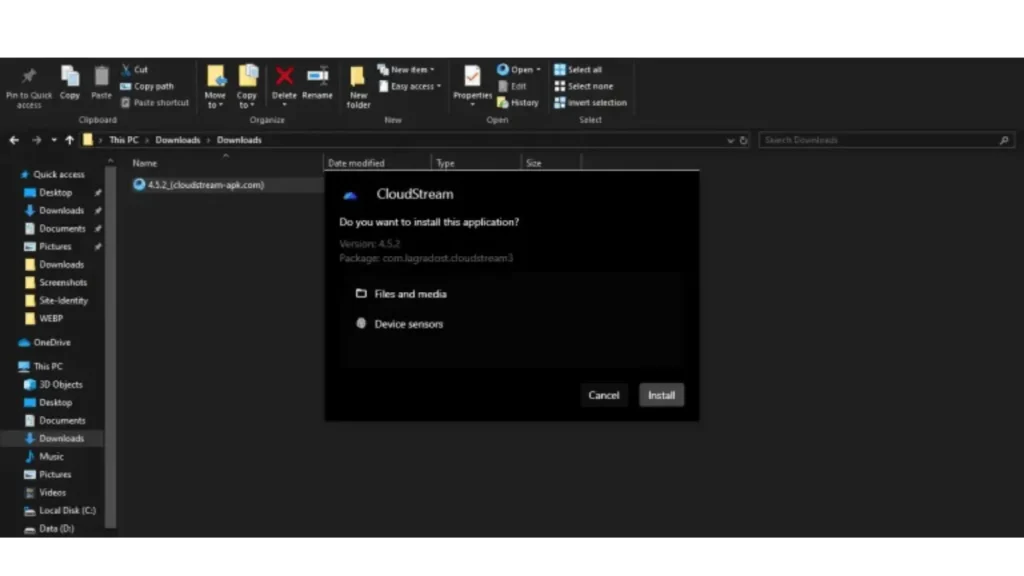Open Videos under This PC
Viewport: 1024px width, 576px height.
[45, 492]
